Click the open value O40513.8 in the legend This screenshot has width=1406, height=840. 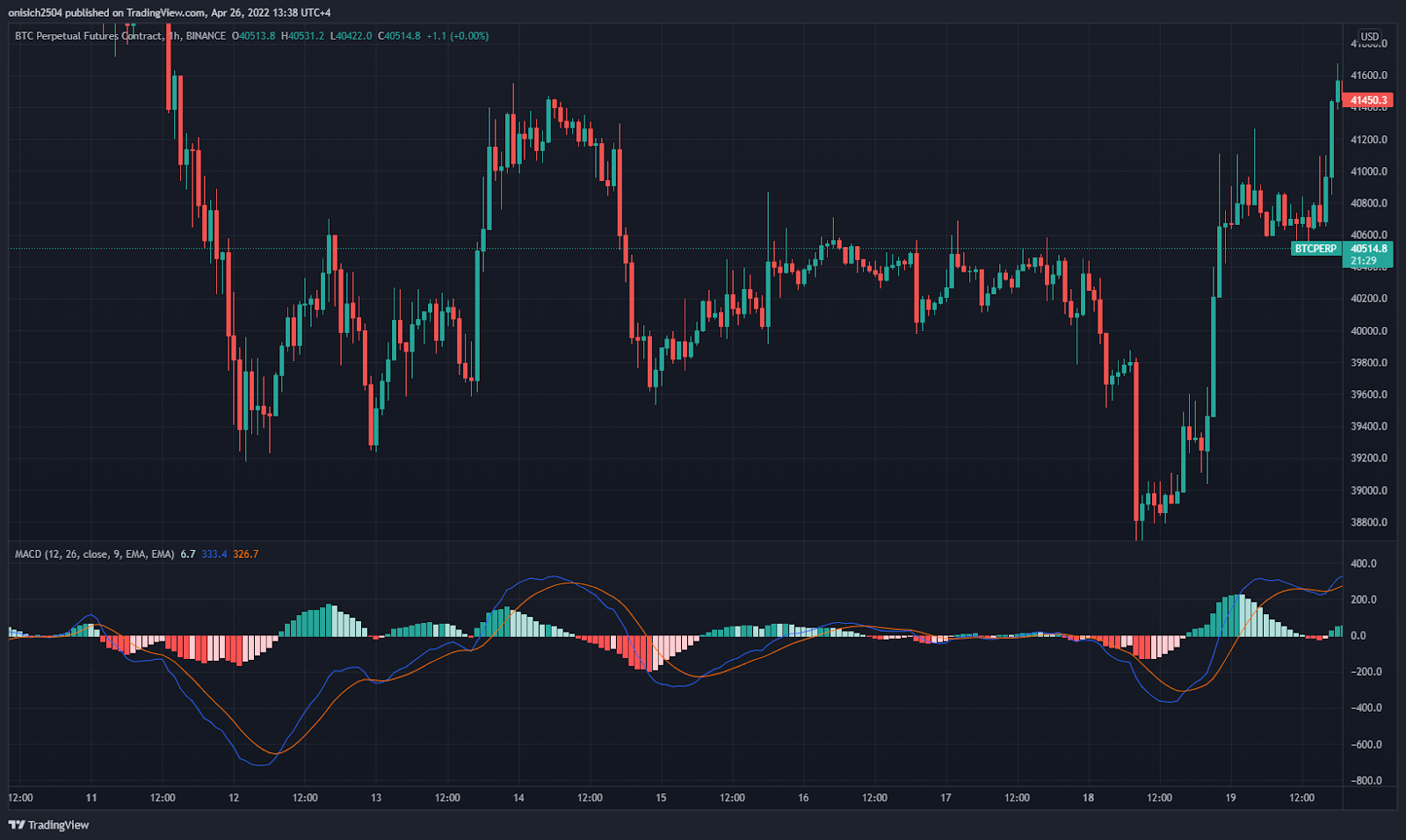[253, 36]
